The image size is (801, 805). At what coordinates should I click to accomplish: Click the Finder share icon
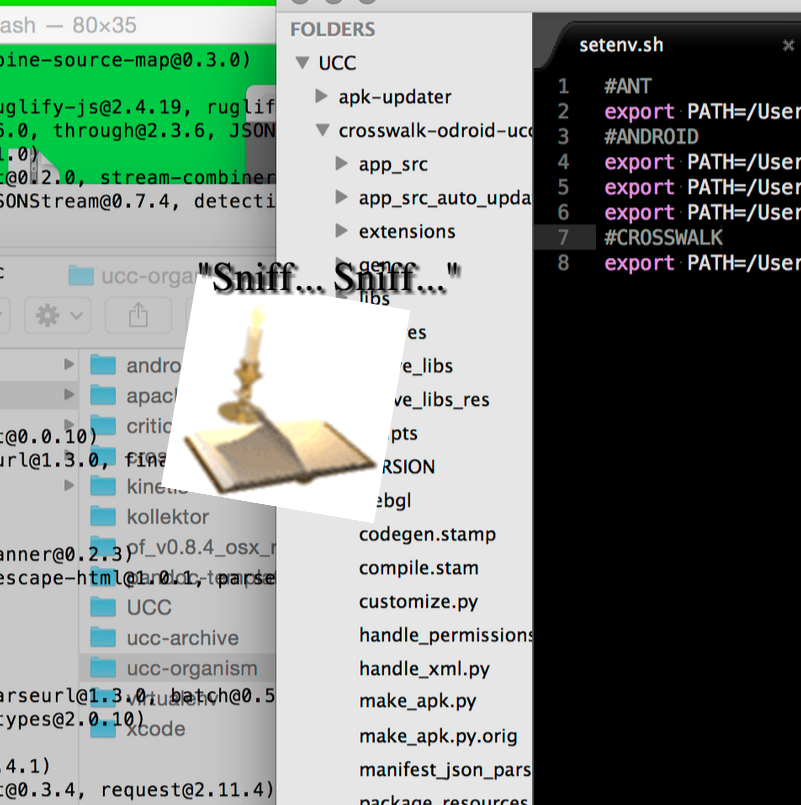pos(138,316)
